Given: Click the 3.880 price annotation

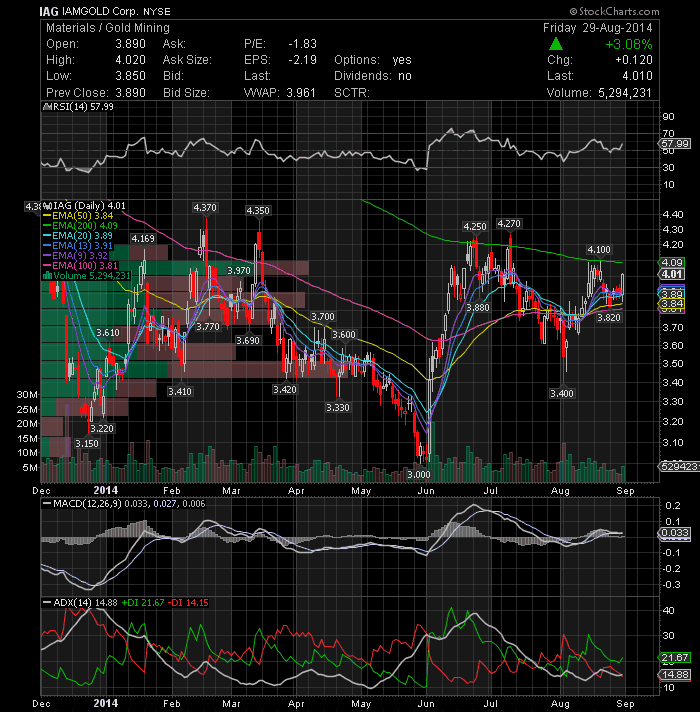Looking at the screenshot, I should click(x=478, y=307).
